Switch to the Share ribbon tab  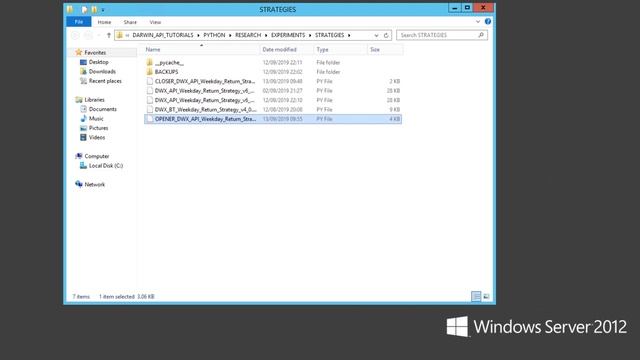click(x=130, y=22)
